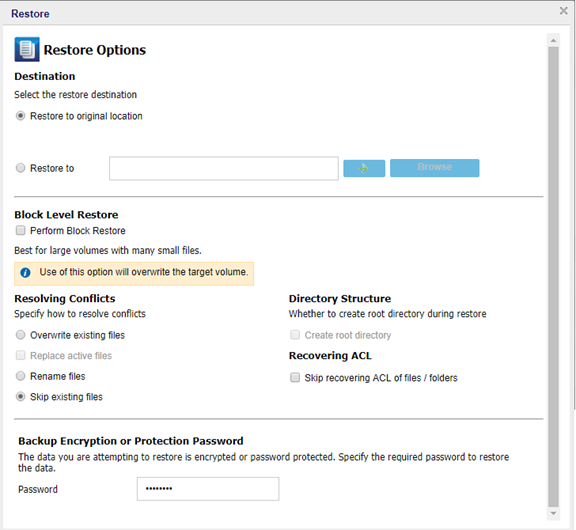The height and width of the screenshot is (530, 576).
Task: Close the Restore dialog with the X
Action: tap(564, 11)
